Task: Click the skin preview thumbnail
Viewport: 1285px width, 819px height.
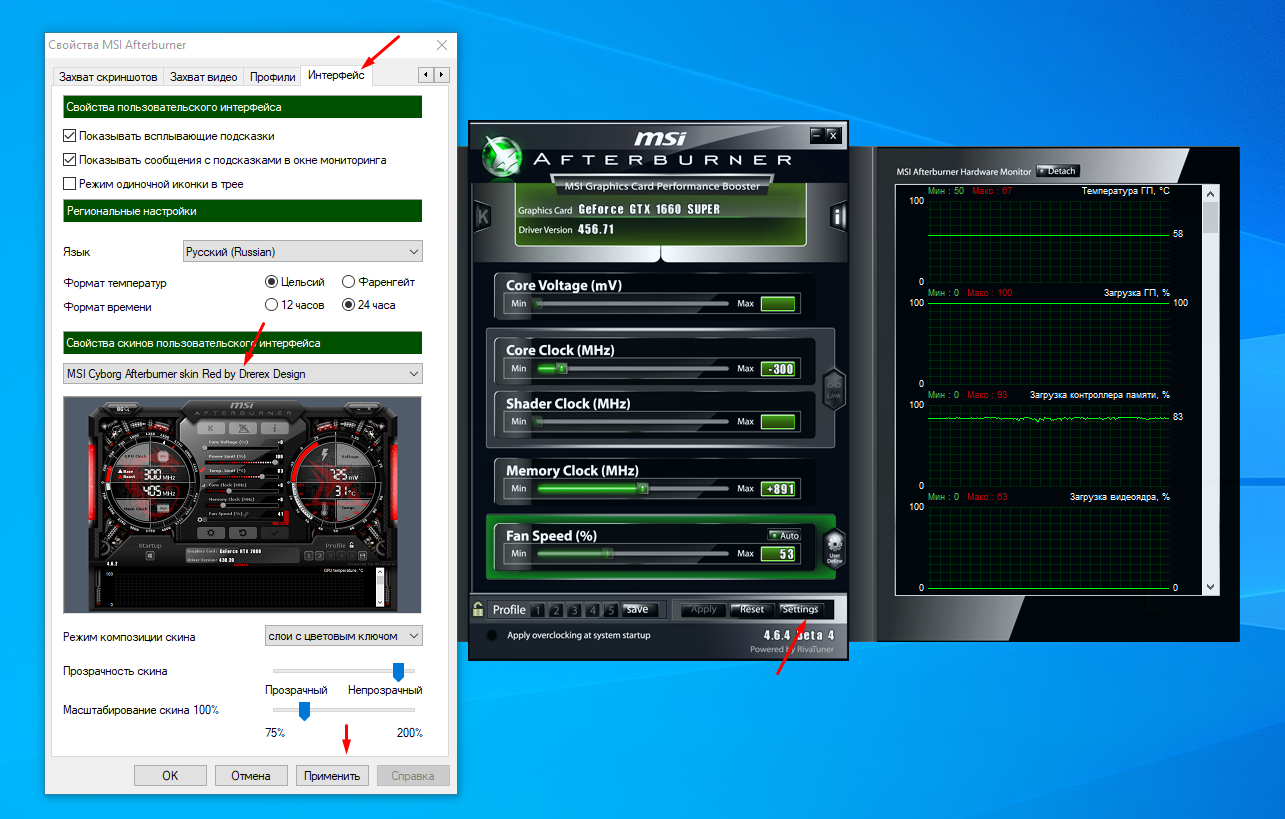Action: (243, 504)
